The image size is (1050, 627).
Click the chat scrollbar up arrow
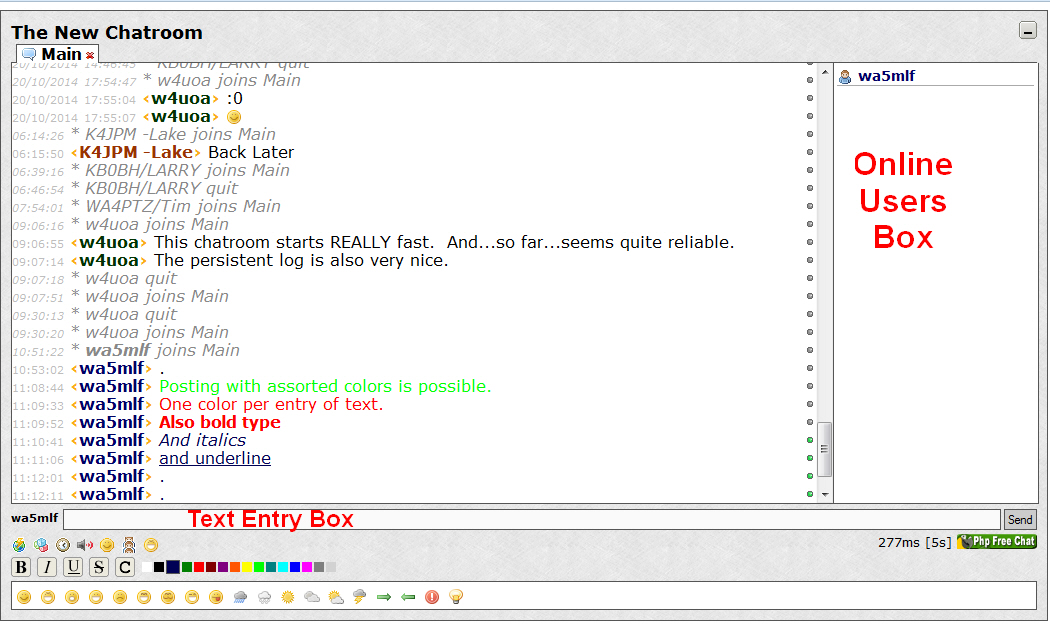point(825,72)
